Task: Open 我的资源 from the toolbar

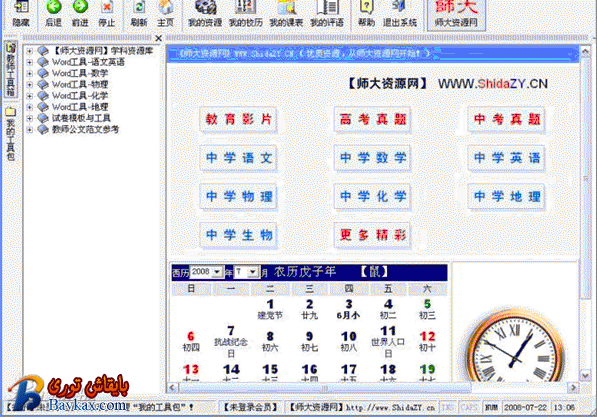Action: (x=205, y=13)
